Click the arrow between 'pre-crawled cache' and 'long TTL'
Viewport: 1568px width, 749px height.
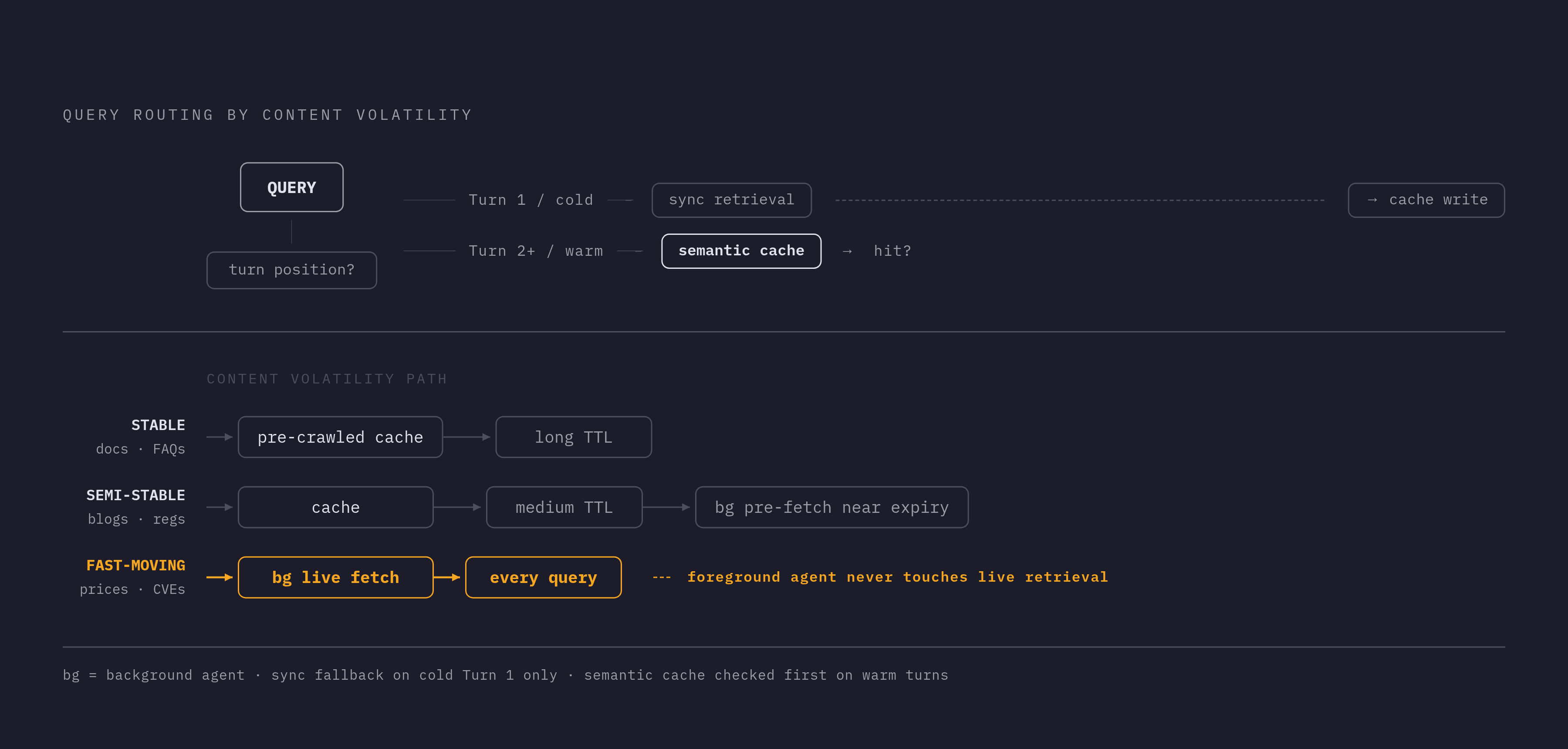pyautogui.click(x=467, y=437)
